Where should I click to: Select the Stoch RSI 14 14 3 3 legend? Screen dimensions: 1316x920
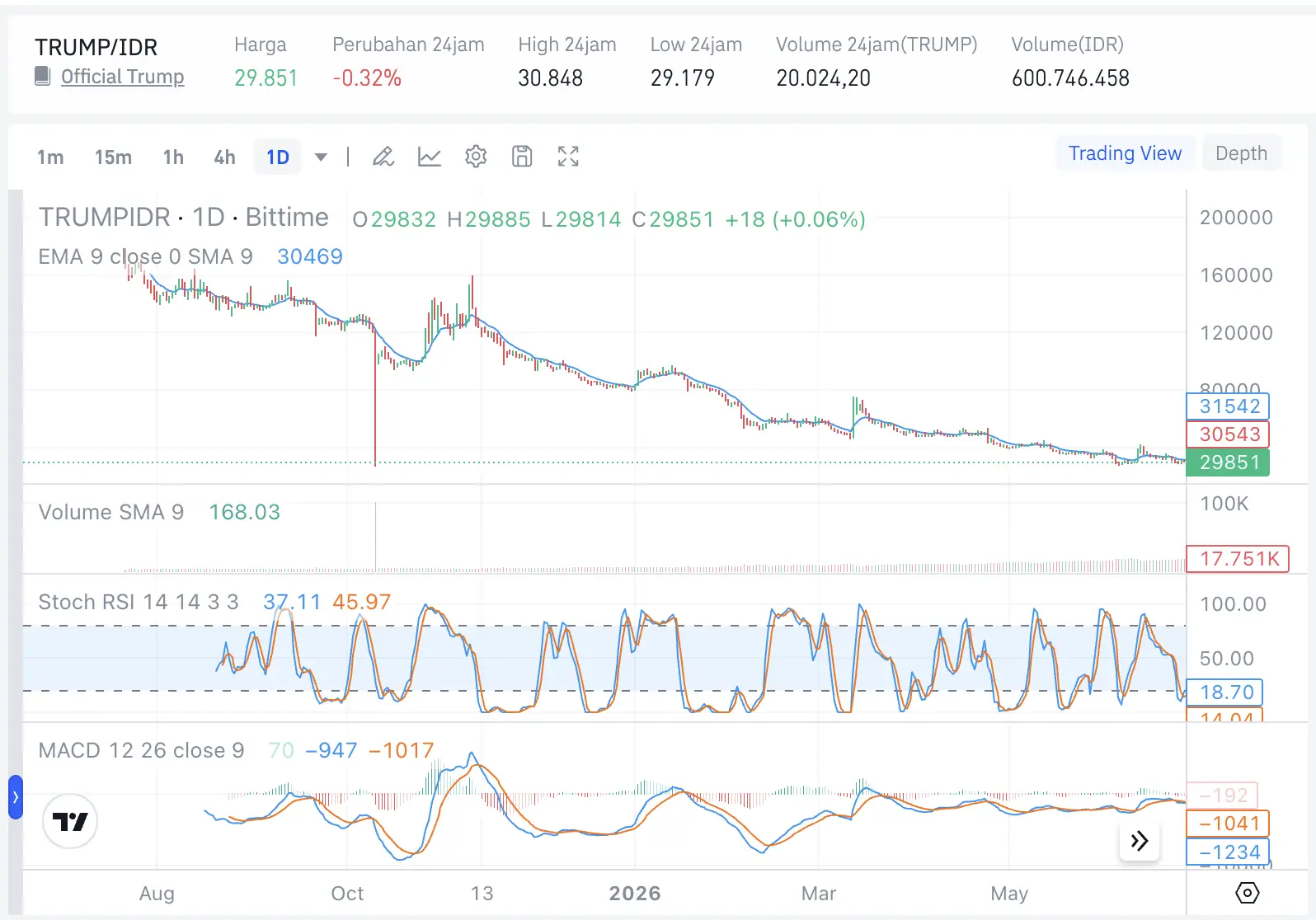click(x=139, y=602)
